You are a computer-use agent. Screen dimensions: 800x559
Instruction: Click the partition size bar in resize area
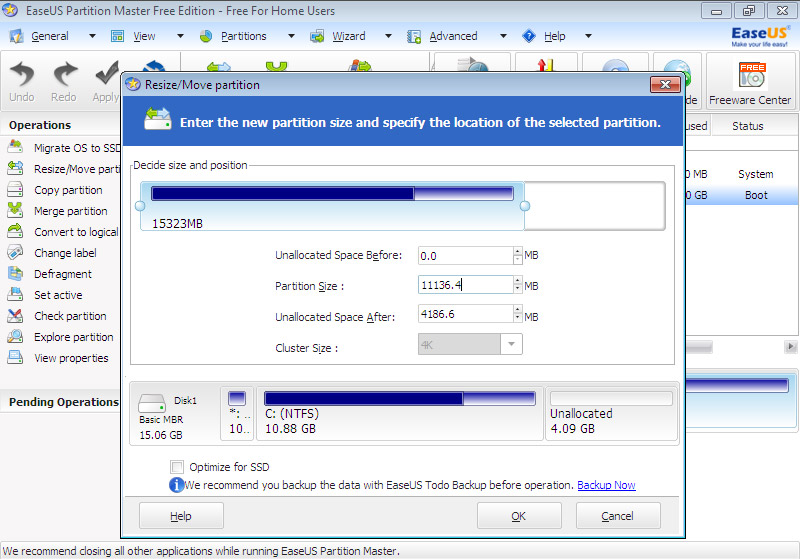point(332,194)
